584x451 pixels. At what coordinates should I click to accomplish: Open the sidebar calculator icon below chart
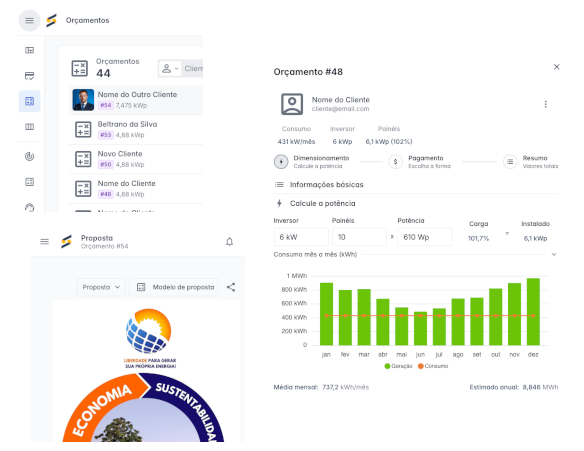[29, 182]
